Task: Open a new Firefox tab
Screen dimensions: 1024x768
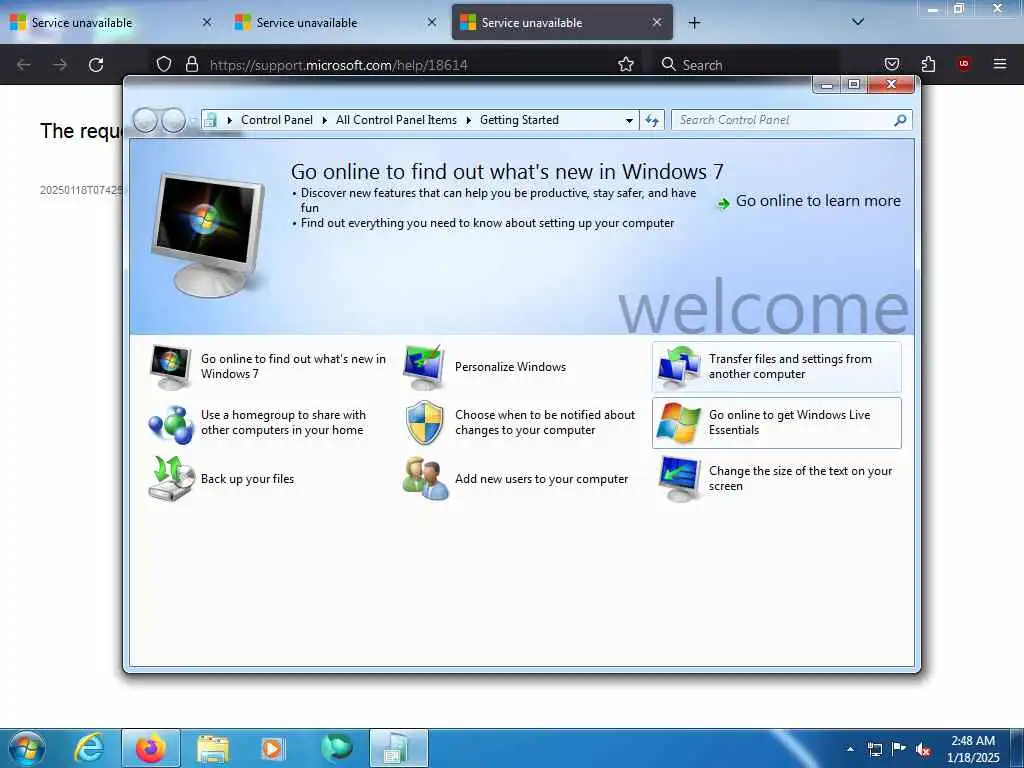Action: click(694, 23)
